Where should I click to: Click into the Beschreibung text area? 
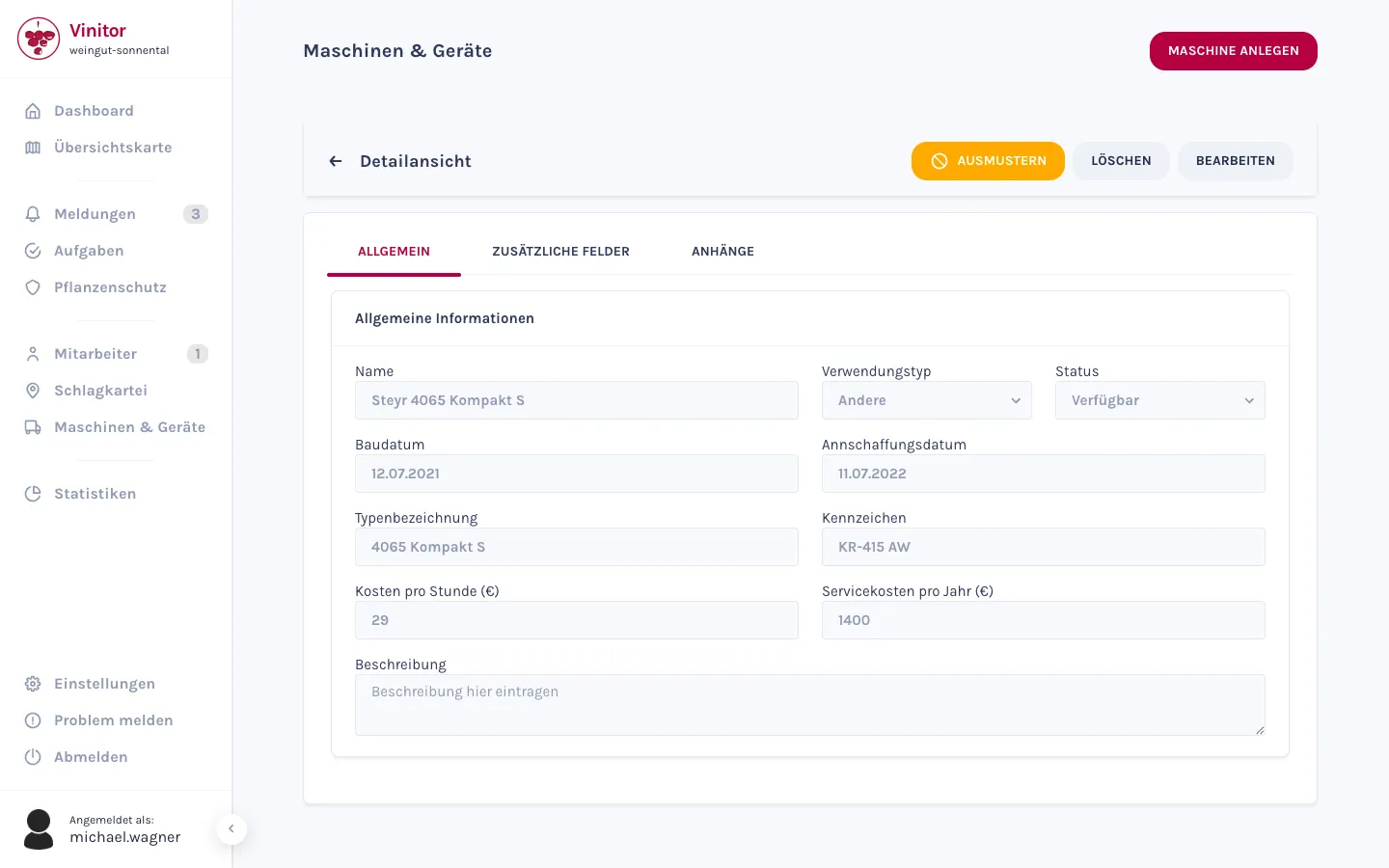click(x=810, y=705)
